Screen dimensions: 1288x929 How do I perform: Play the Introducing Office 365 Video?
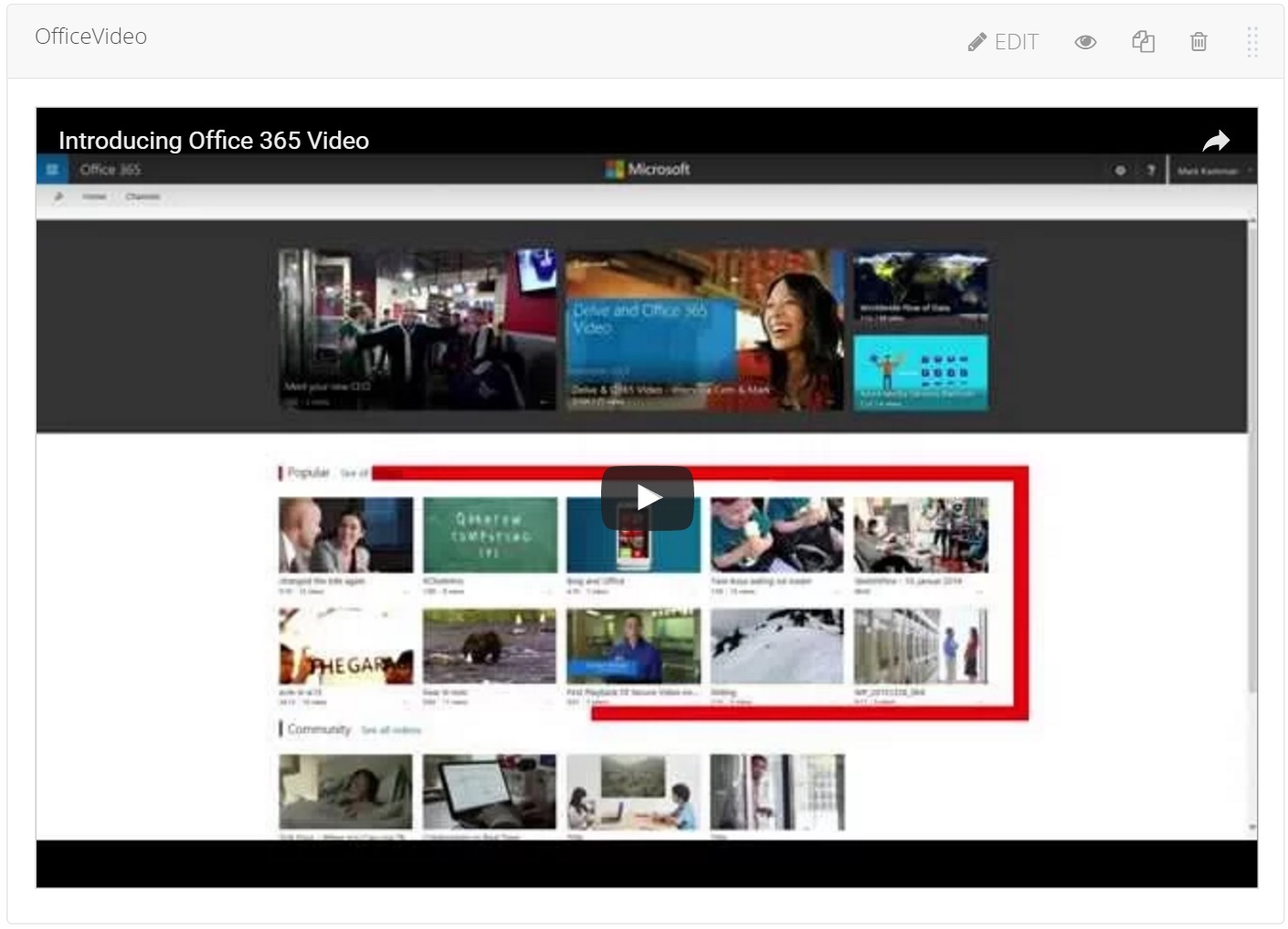click(x=648, y=498)
